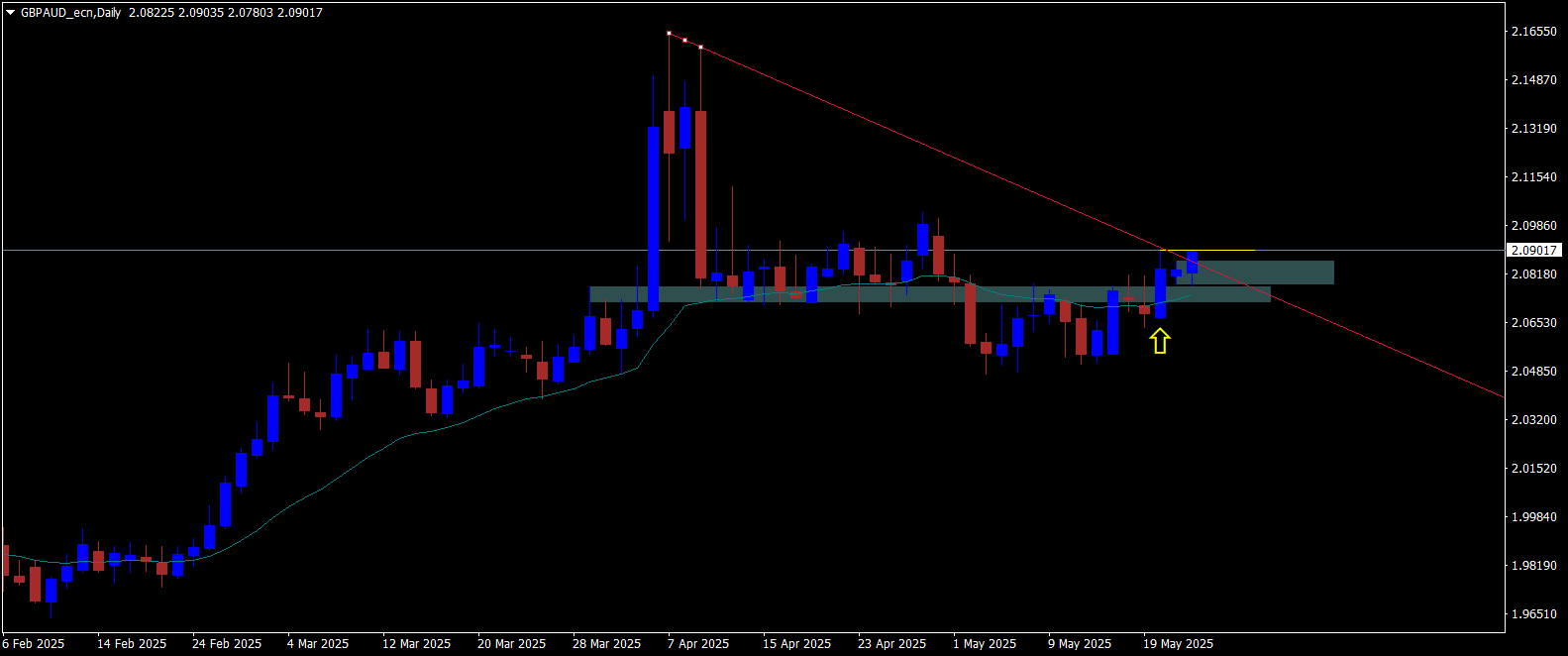The width and height of the screenshot is (1568, 656).
Task: Click the 24 Feb 2025 date label
Action: pos(227,644)
